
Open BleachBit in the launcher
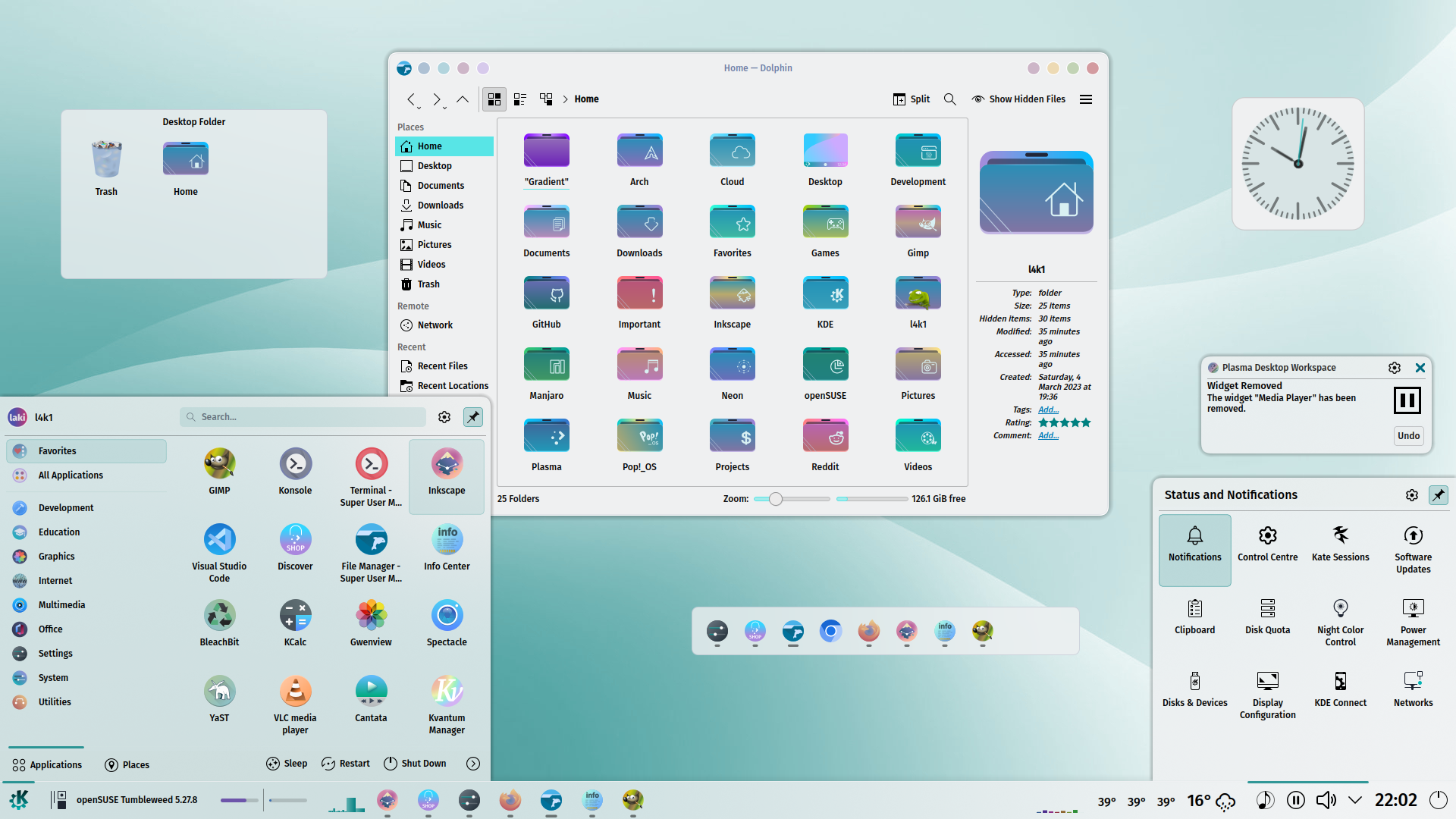[219, 622]
